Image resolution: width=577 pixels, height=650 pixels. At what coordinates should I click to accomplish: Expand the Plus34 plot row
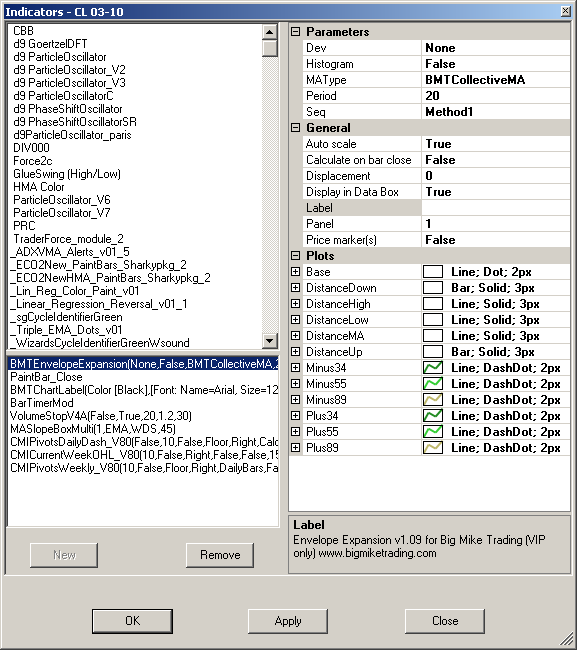[295, 415]
